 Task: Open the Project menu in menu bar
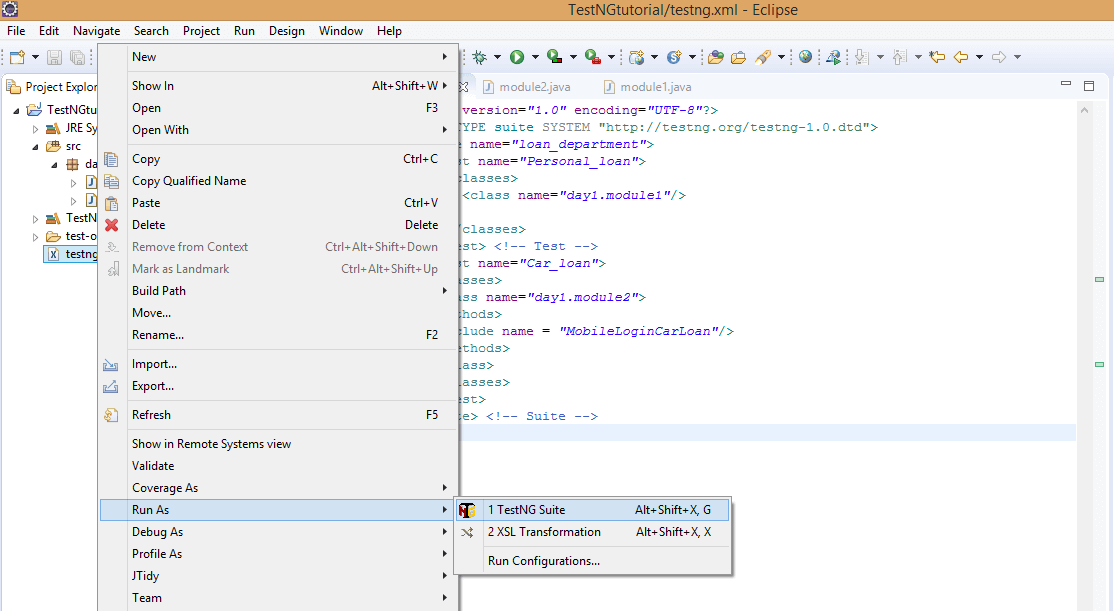[201, 31]
